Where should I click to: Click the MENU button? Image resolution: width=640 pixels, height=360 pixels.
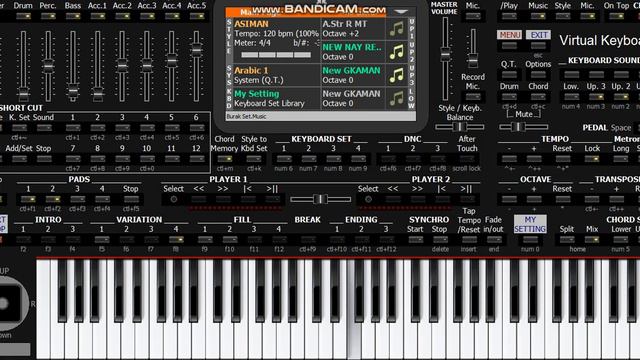pos(509,35)
